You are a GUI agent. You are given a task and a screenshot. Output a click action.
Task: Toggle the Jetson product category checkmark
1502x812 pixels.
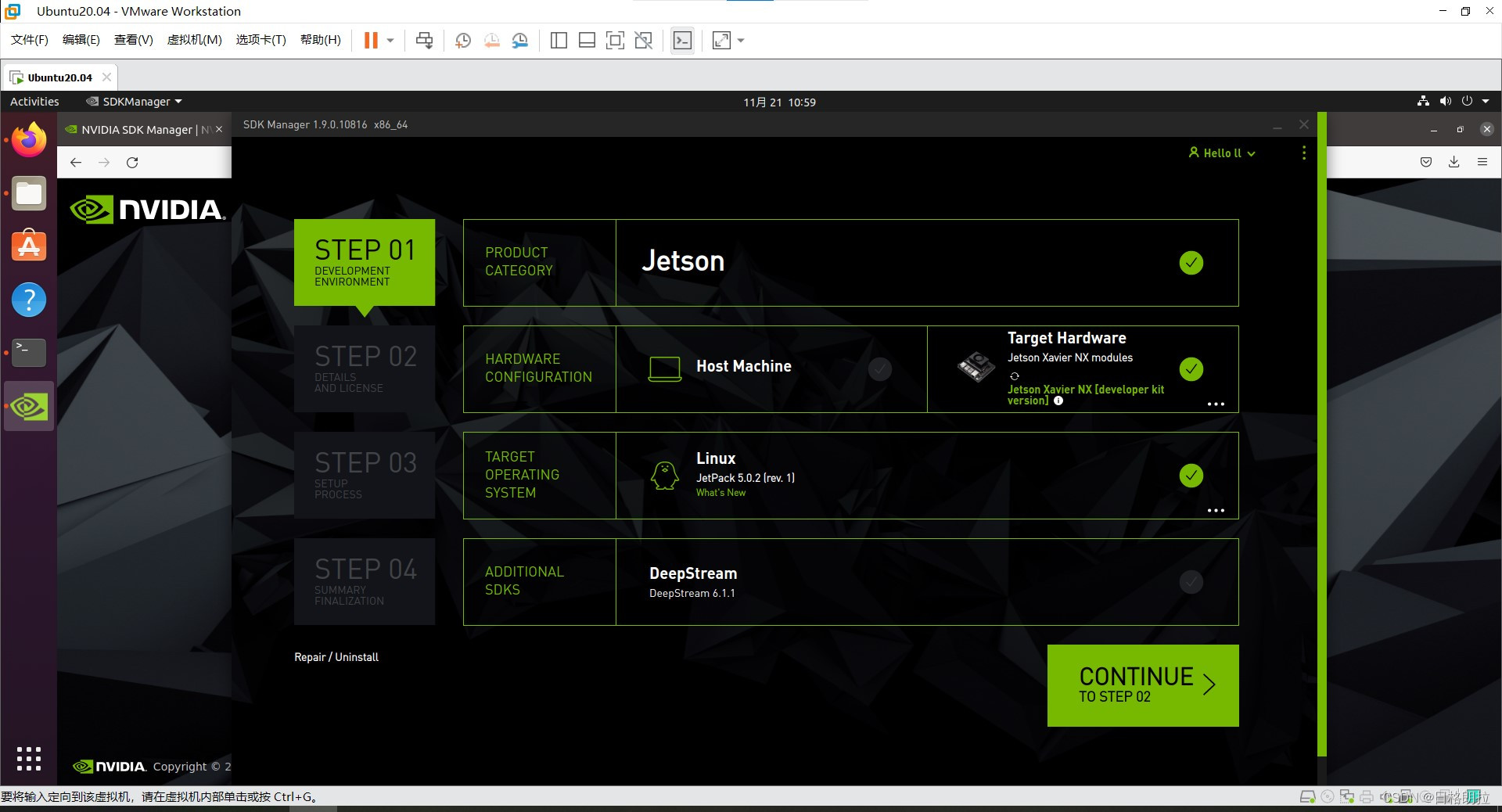[x=1191, y=263]
